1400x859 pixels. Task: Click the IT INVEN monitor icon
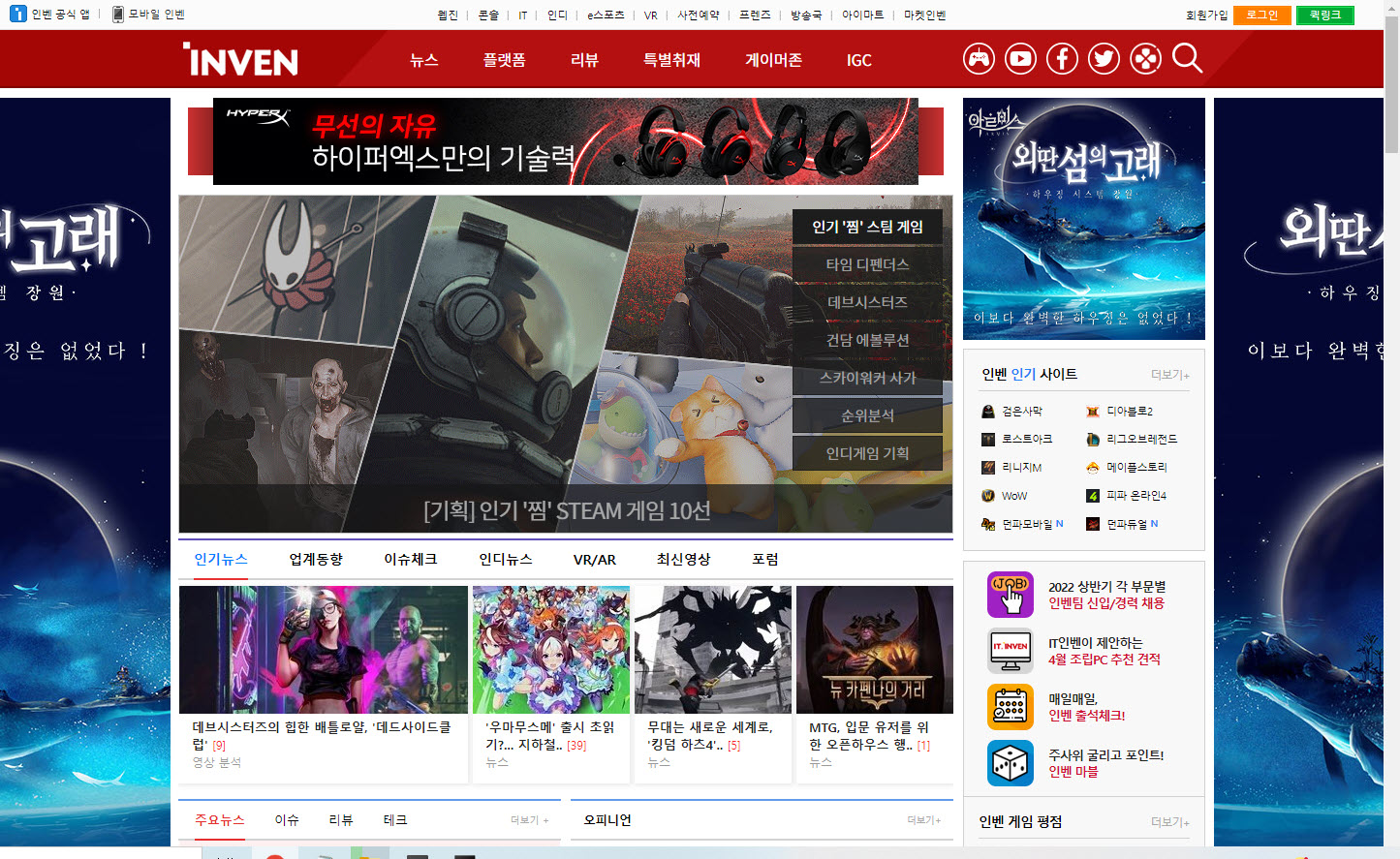[x=1011, y=651]
